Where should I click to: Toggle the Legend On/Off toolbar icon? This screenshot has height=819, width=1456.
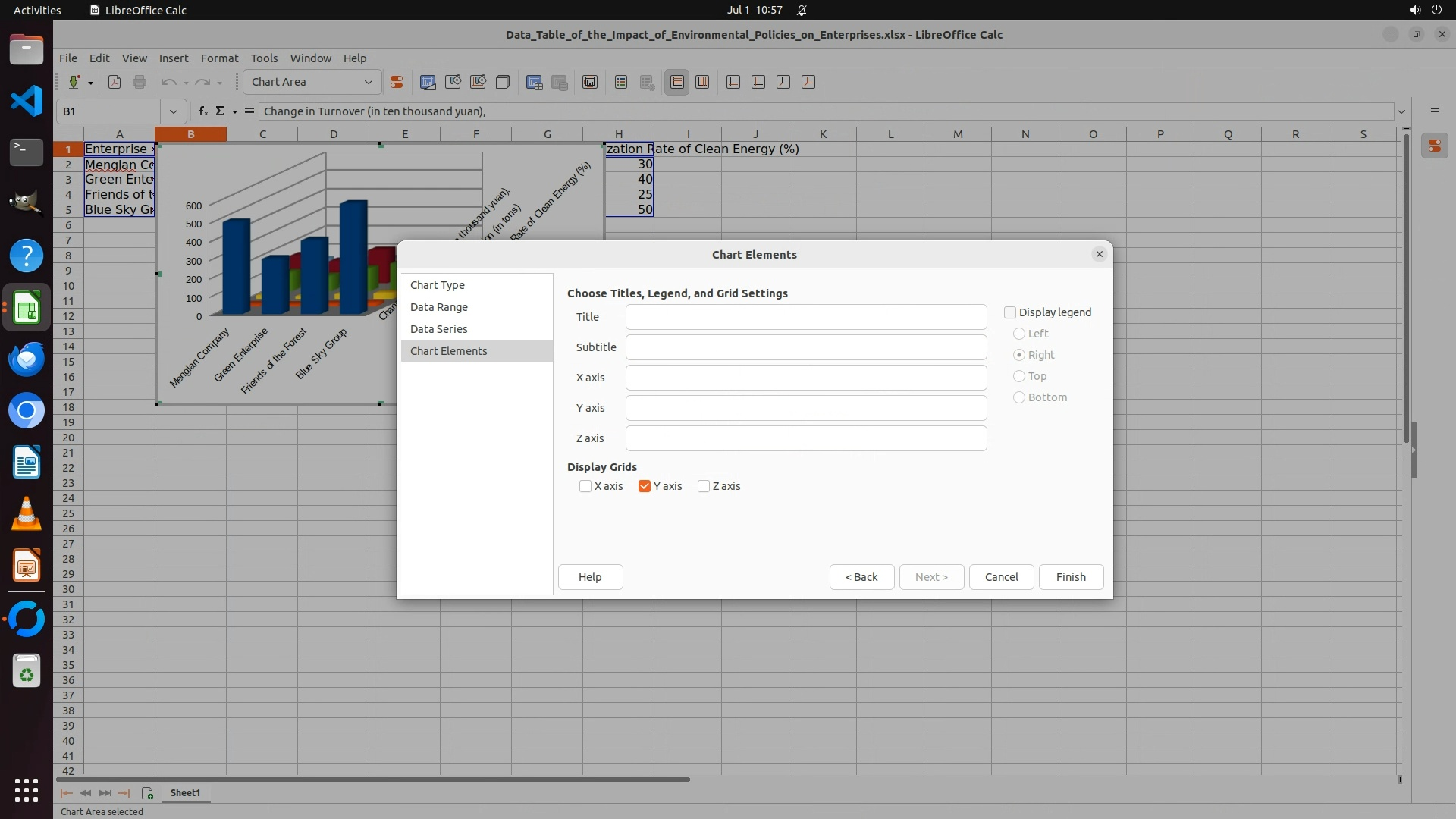tap(621, 82)
